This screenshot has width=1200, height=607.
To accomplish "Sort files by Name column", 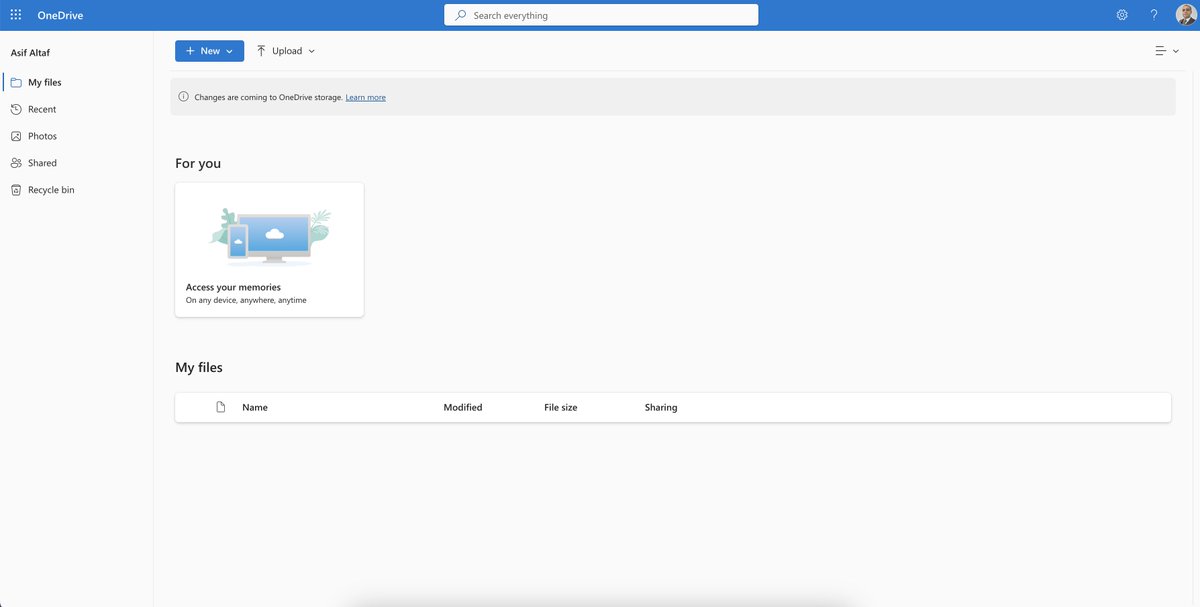I will click(x=255, y=407).
